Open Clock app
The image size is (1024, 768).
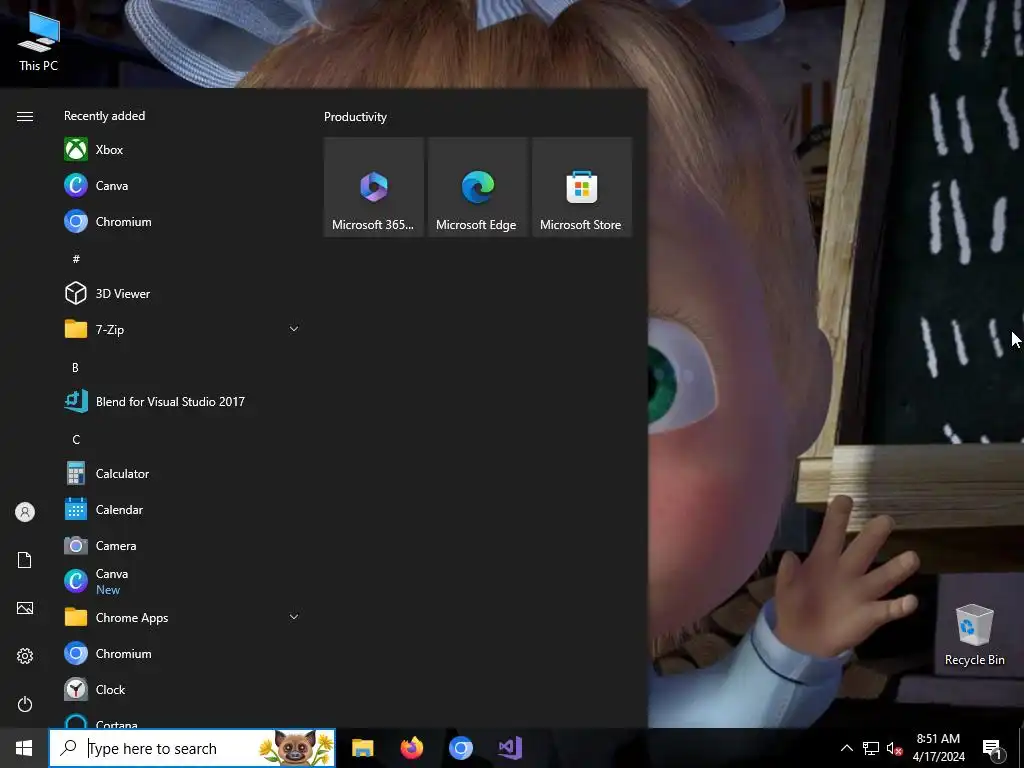(182, 689)
